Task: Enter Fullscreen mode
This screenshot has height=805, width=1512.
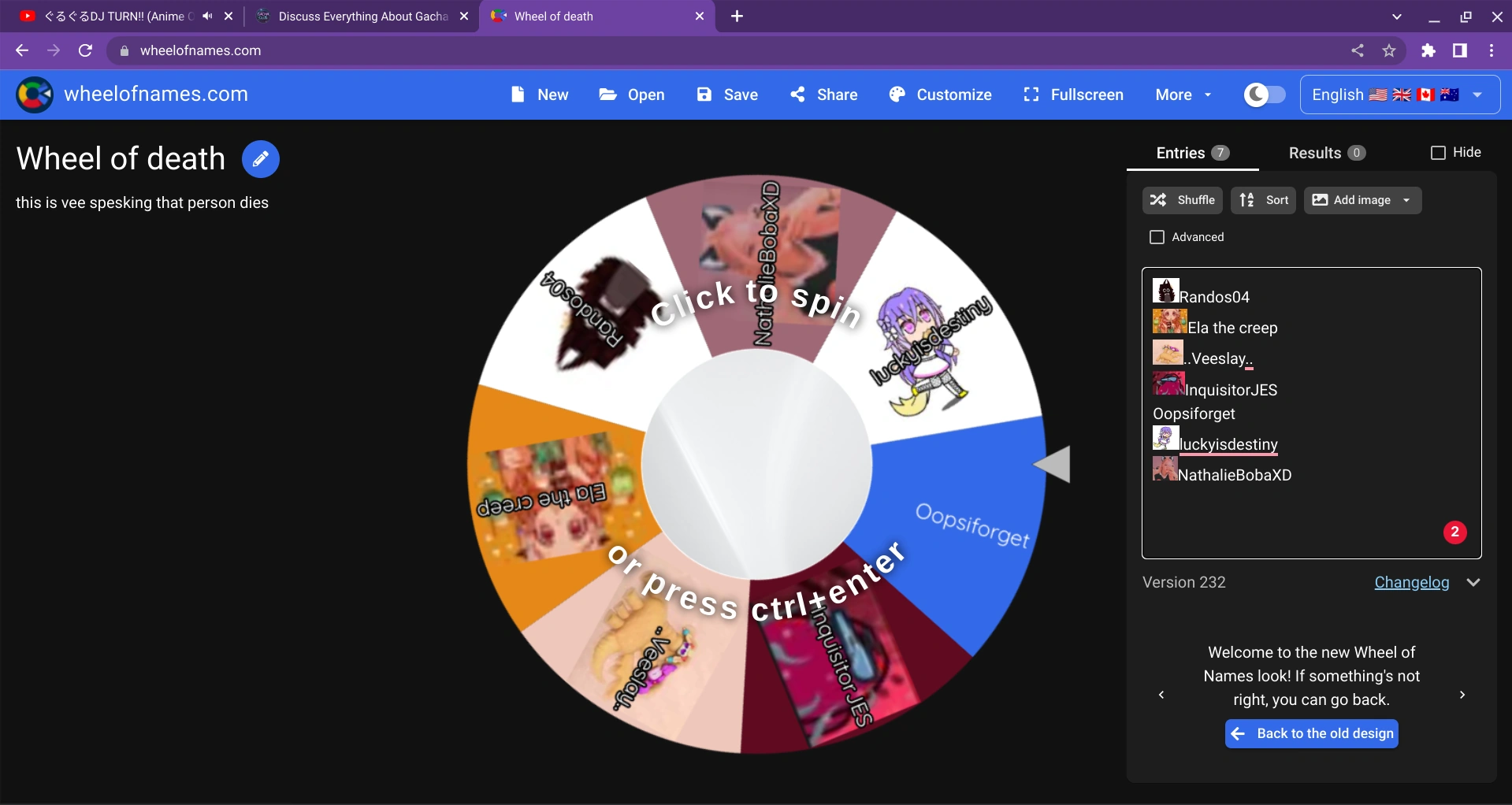Action: [1072, 95]
